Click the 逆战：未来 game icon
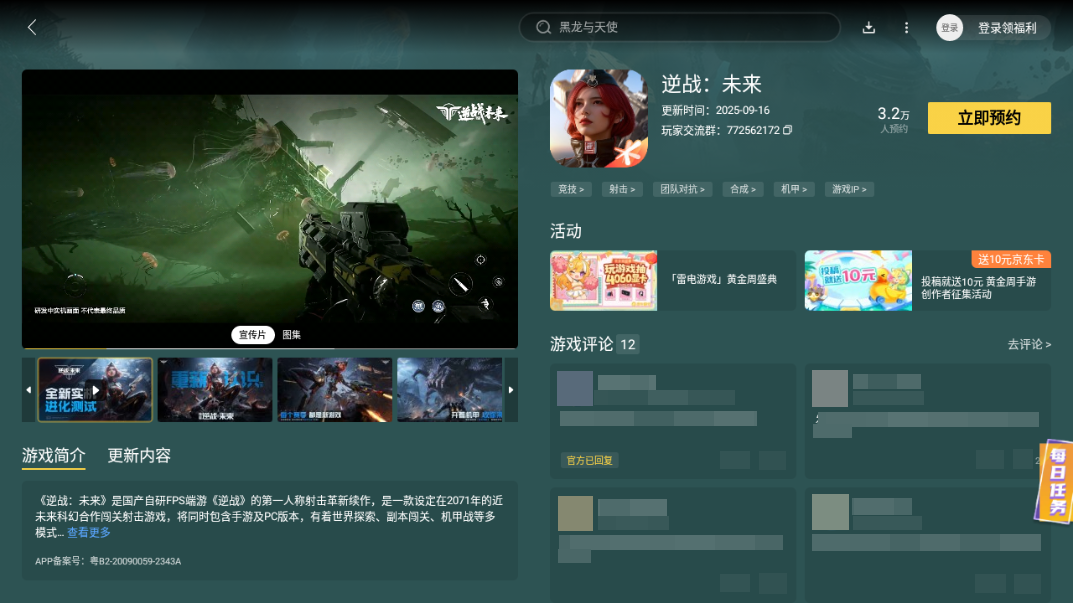Screen dimensions: 1073x603 coord(599,118)
